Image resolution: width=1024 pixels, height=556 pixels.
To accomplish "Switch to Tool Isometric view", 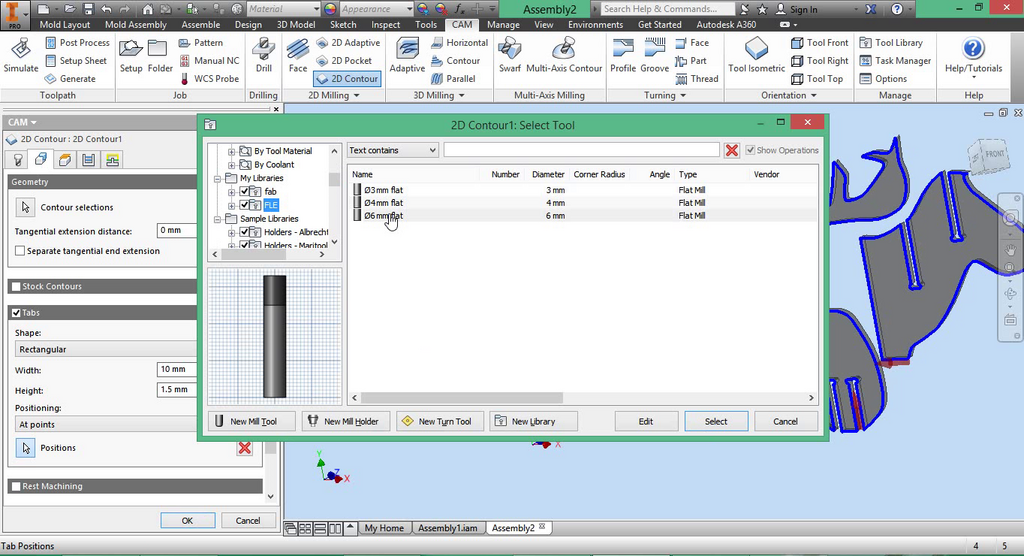I will (756, 56).
